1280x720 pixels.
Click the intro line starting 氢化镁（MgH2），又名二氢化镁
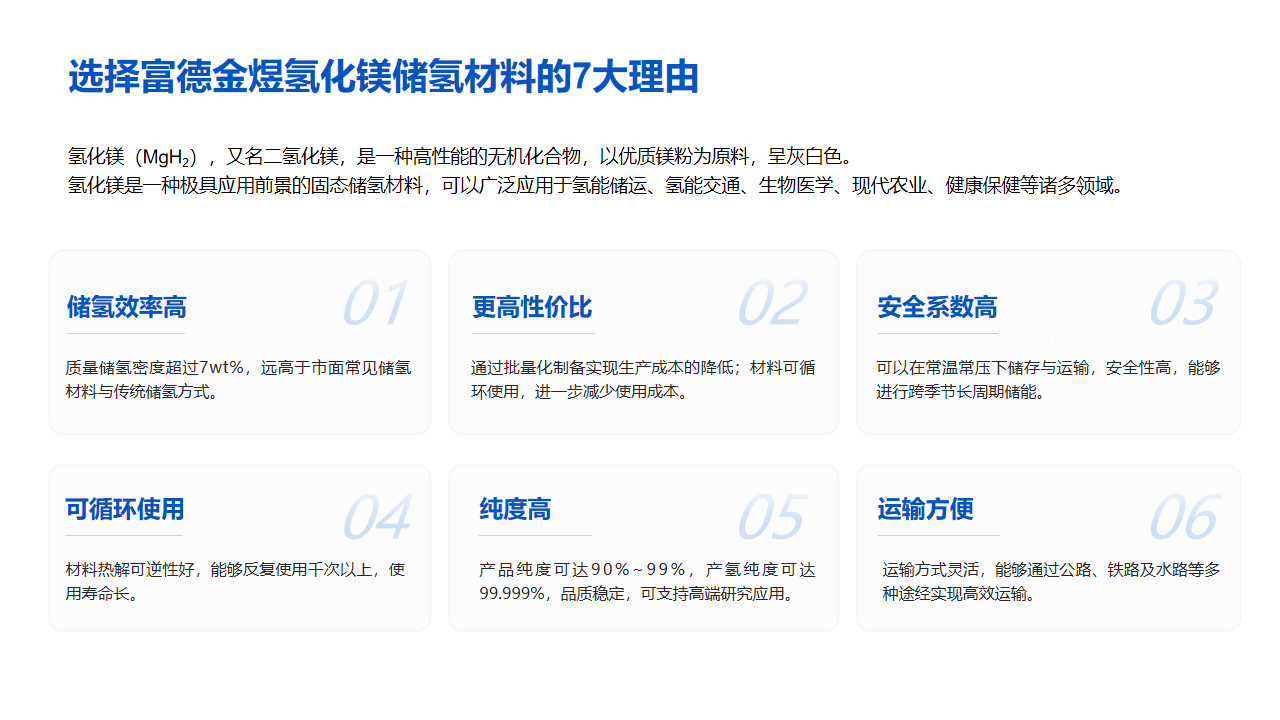tap(460, 157)
